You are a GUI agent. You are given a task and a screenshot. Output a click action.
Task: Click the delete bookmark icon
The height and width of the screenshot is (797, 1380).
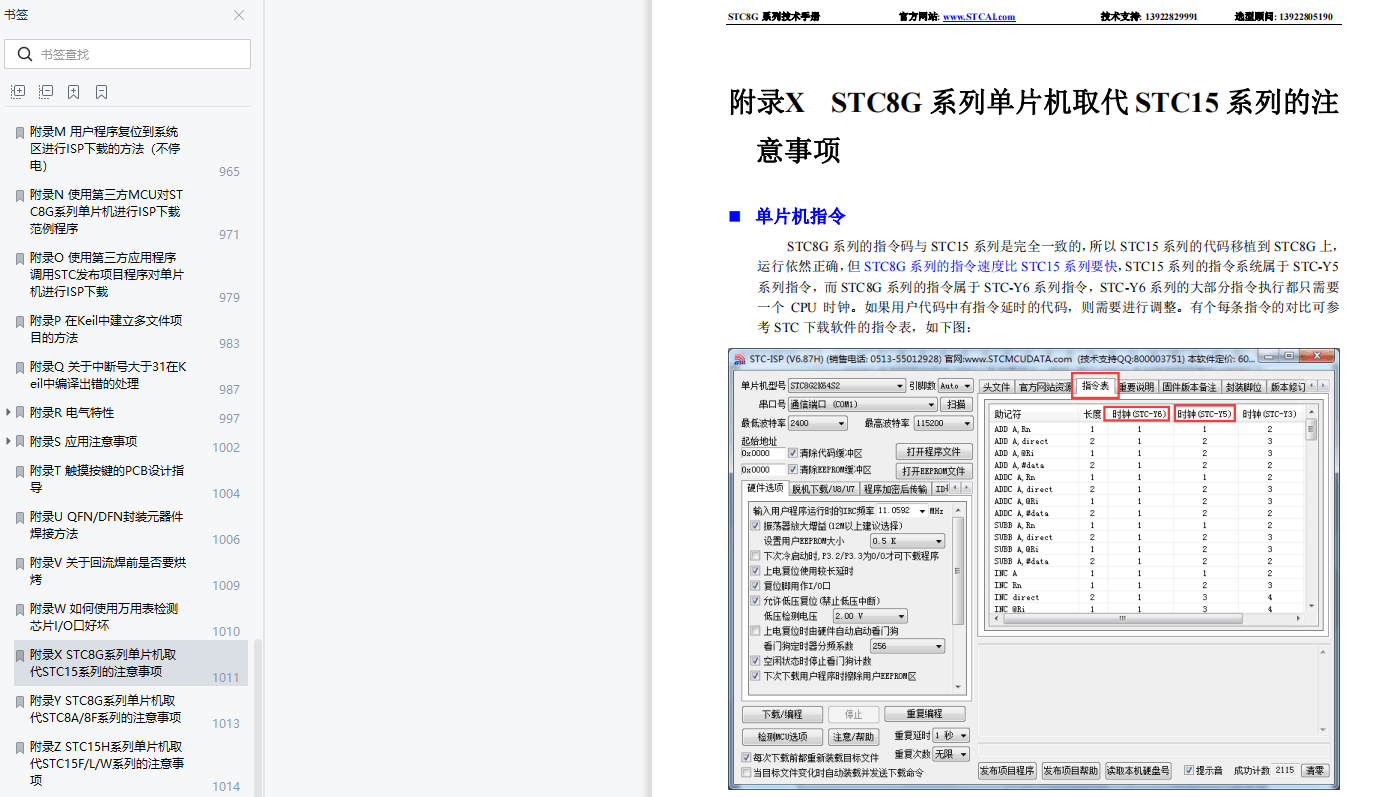pyautogui.click(x=102, y=92)
